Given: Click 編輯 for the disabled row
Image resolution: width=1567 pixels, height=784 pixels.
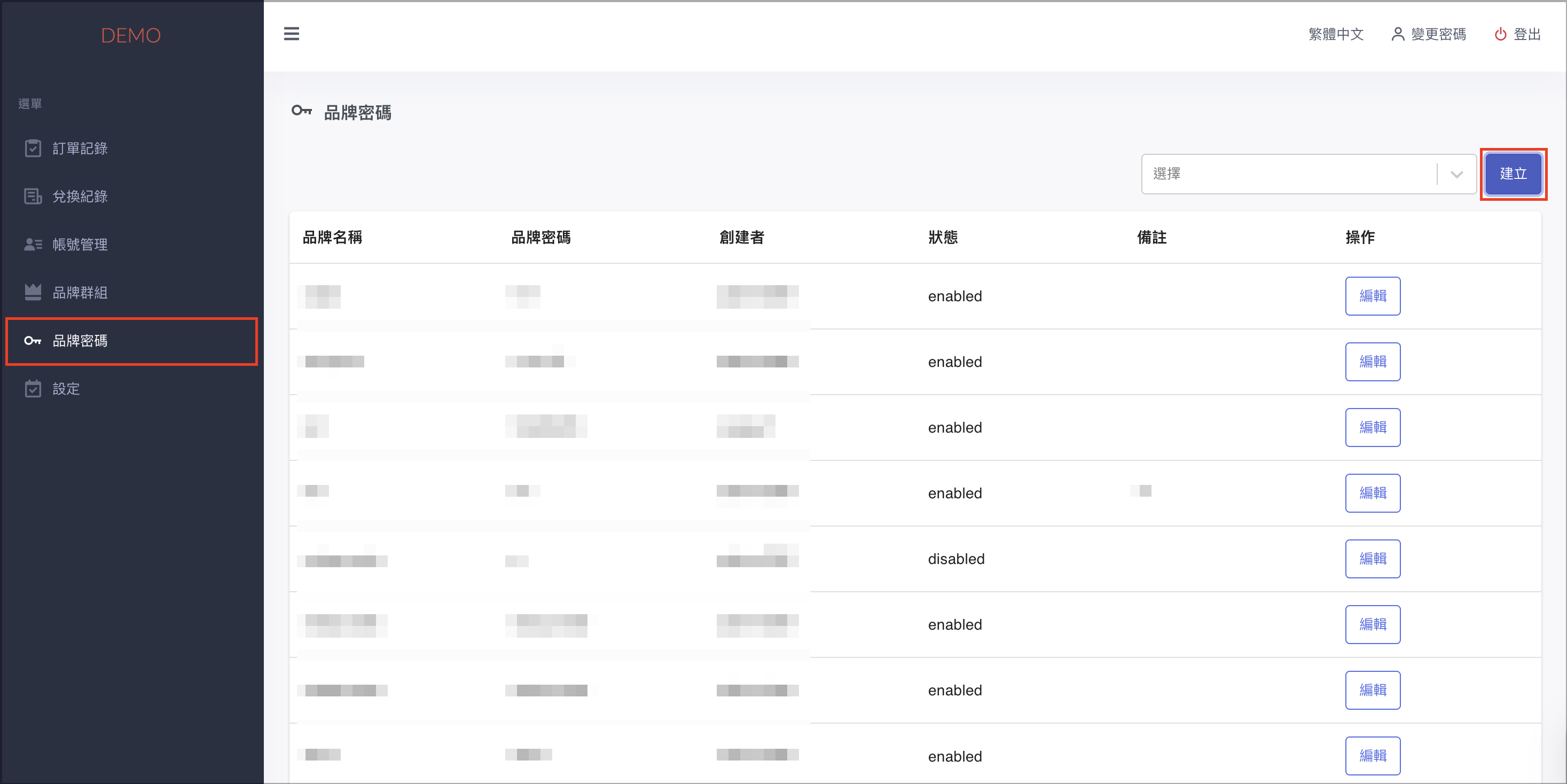Looking at the screenshot, I should pos(1373,559).
